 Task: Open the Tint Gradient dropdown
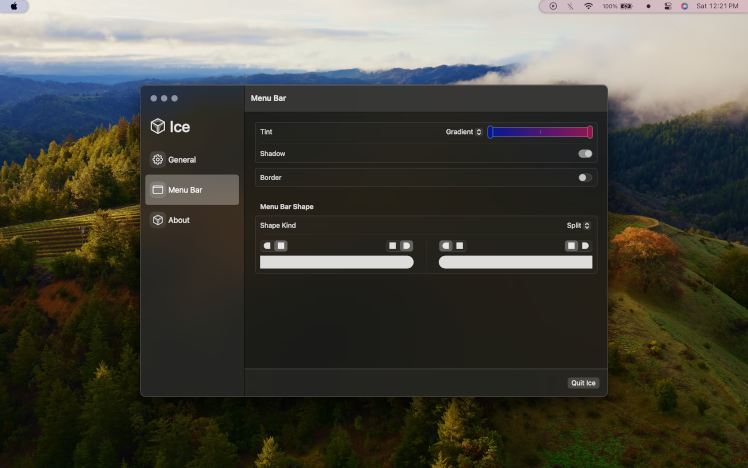(x=464, y=131)
